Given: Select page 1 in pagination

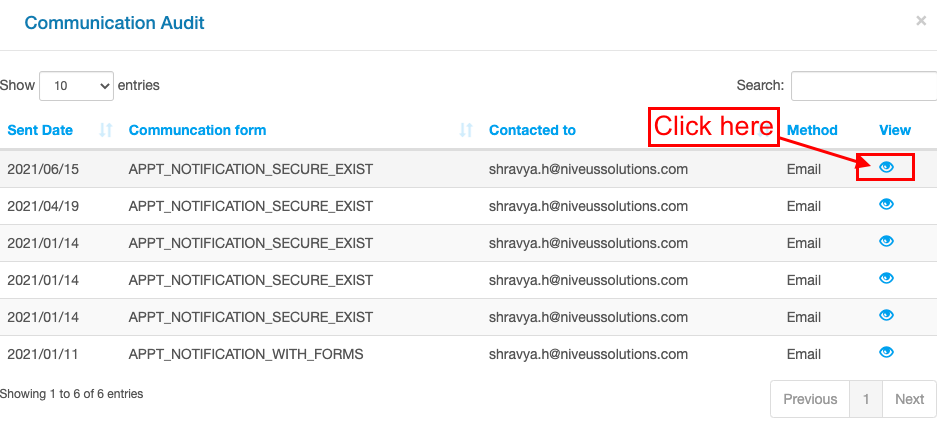Looking at the screenshot, I should pyautogui.click(x=866, y=399).
